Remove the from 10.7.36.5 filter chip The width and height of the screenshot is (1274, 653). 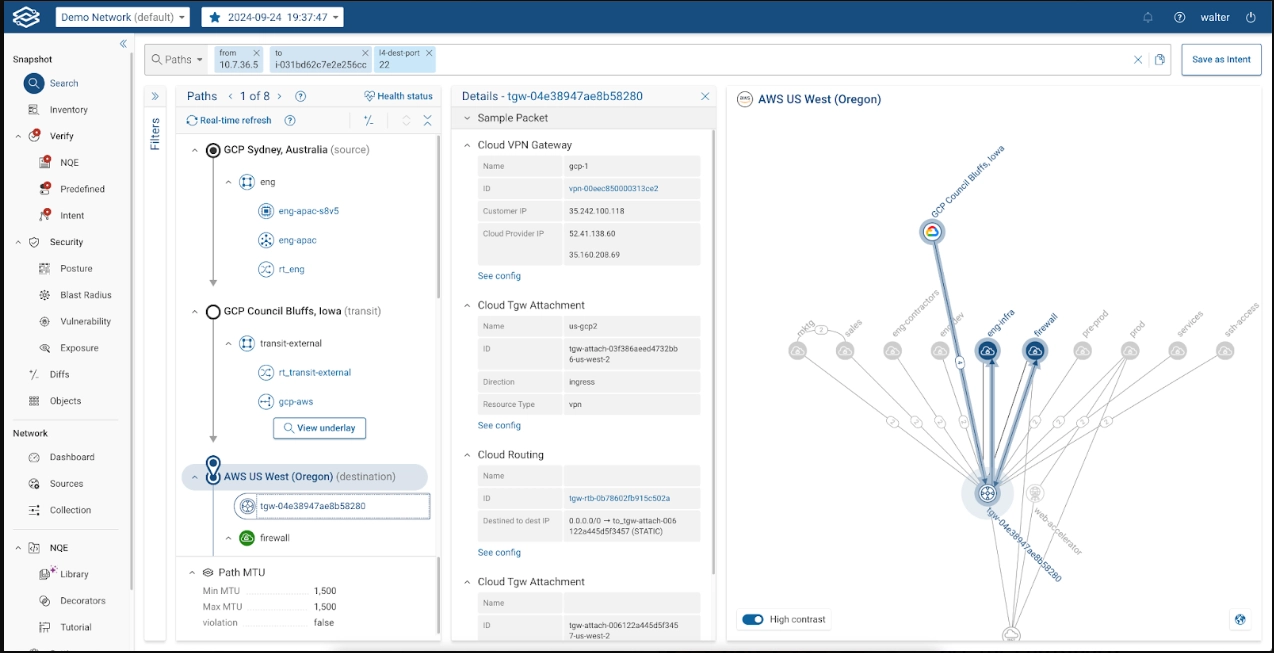(256, 53)
